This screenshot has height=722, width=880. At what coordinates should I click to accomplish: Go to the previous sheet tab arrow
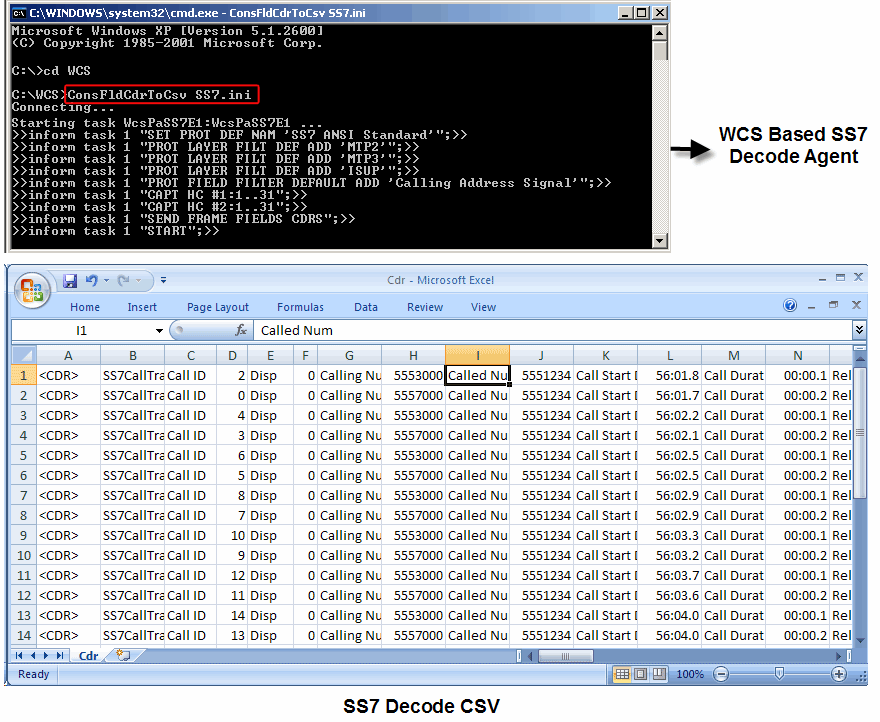coord(33,655)
